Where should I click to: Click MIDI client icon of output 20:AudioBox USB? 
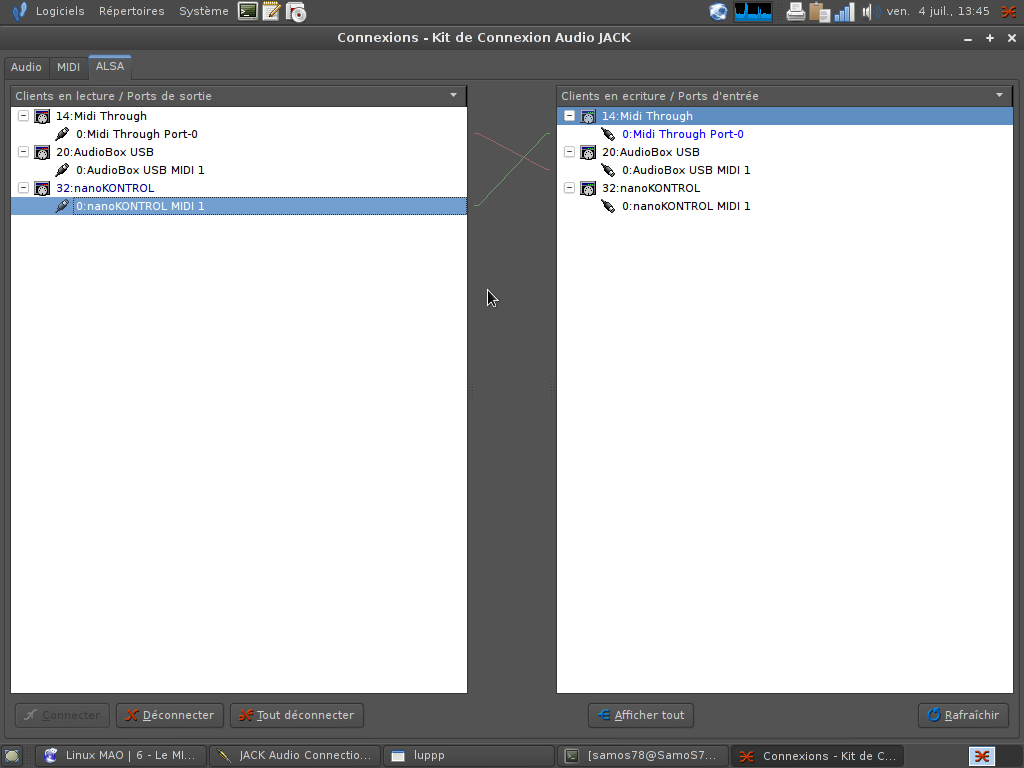tap(42, 152)
